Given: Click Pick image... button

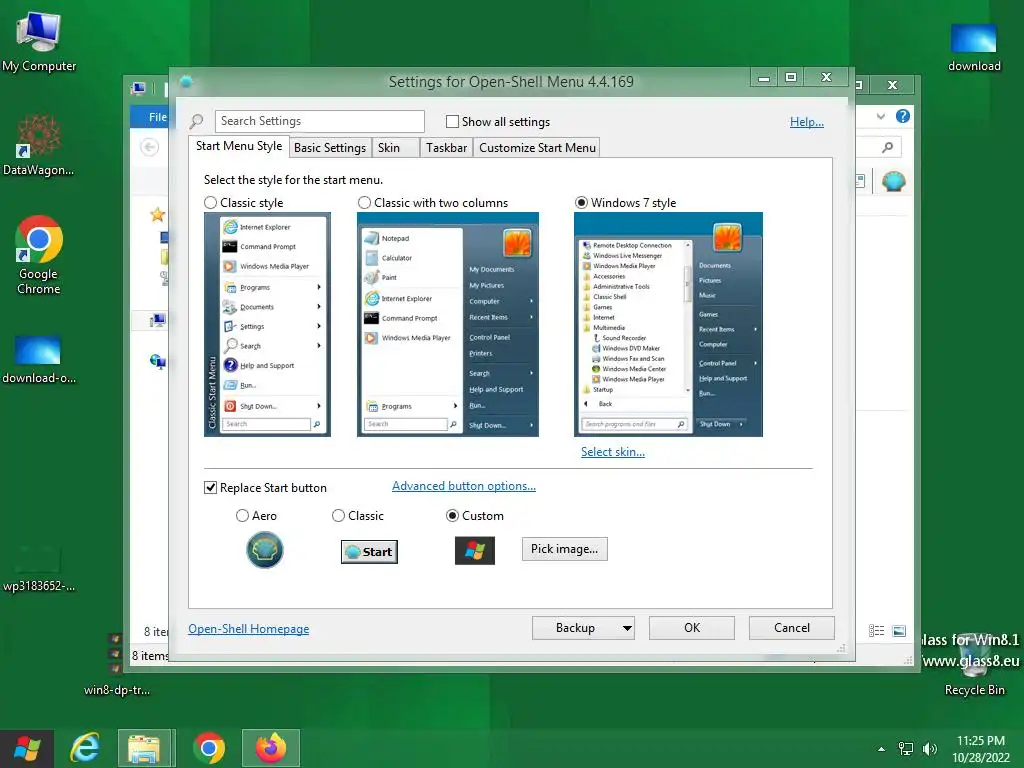Looking at the screenshot, I should 564,549.
